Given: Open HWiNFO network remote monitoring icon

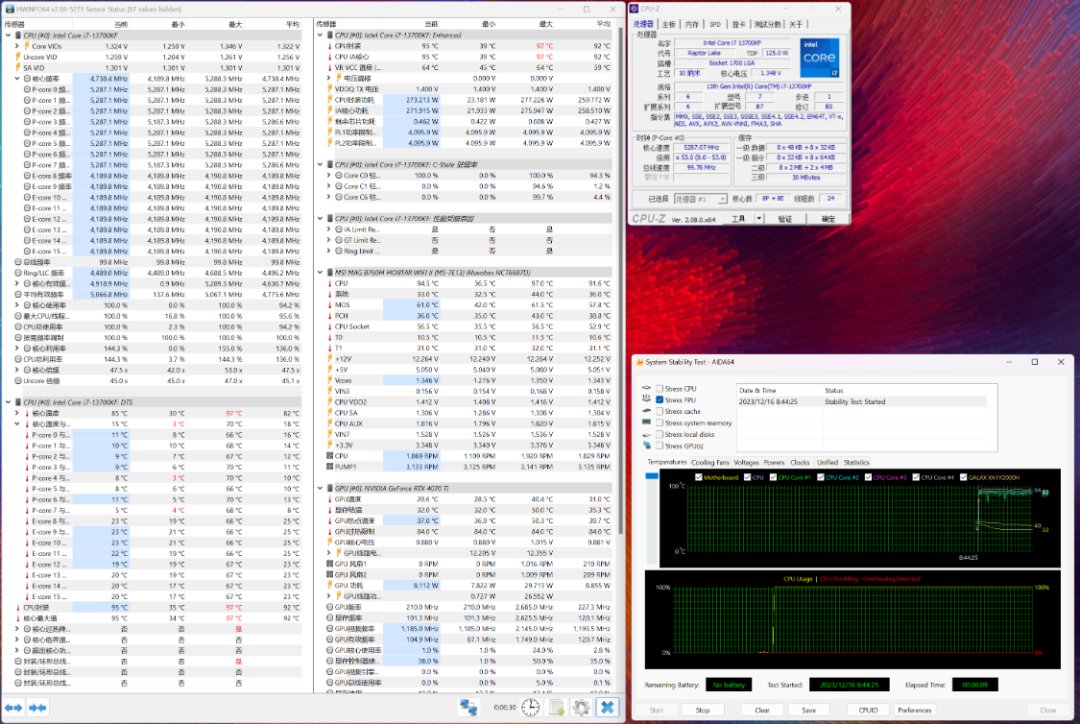Looking at the screenshot, I should click(x=468, y=707).
